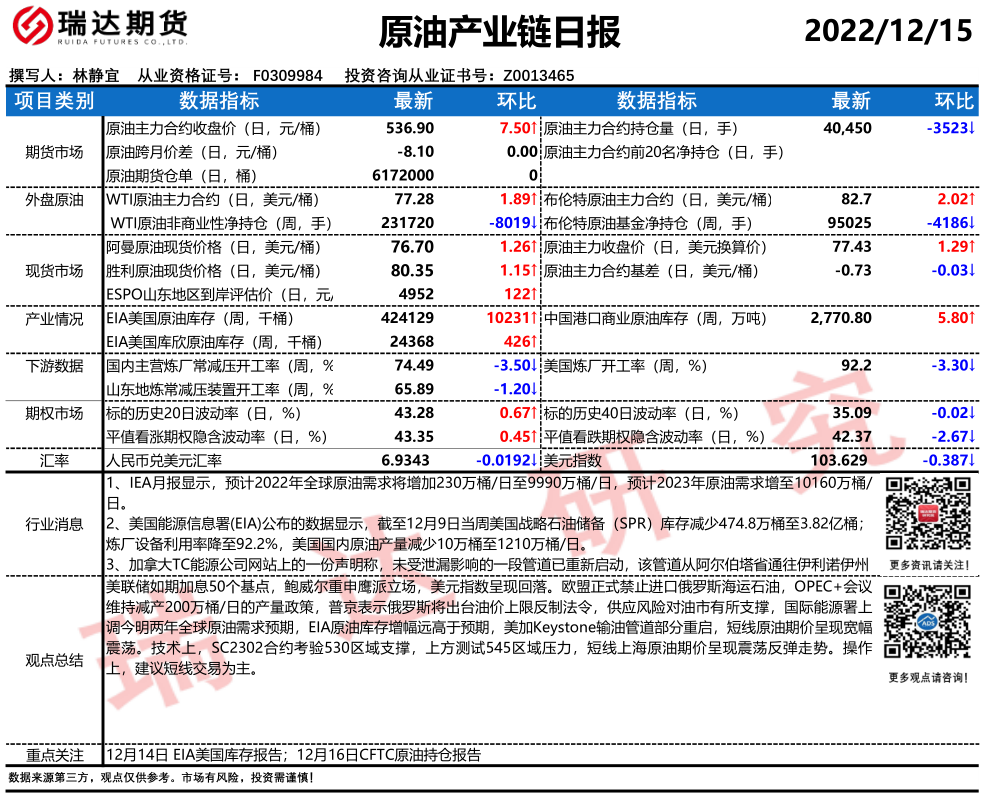Select the 观点总结 section label

click(54, 660)
